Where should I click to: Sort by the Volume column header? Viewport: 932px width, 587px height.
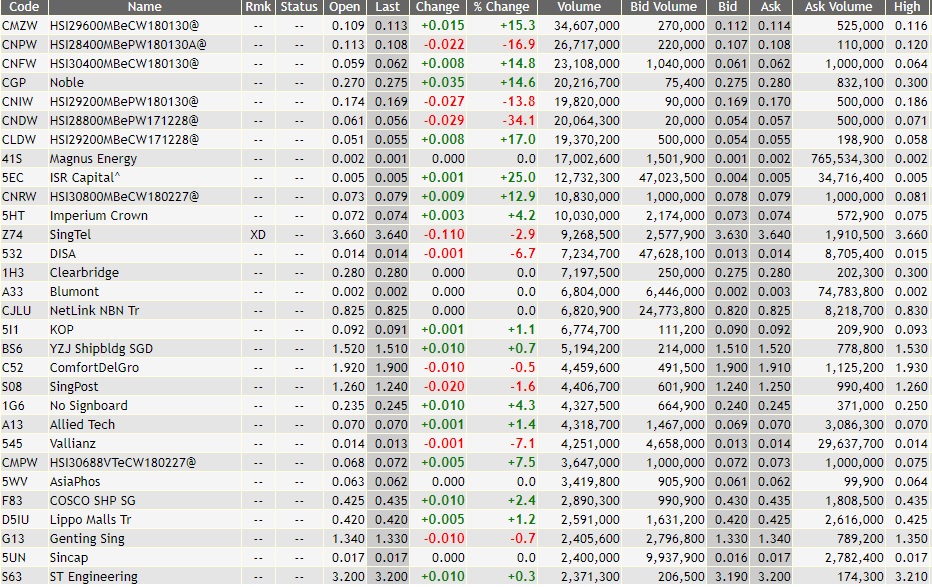coord(579,7)
